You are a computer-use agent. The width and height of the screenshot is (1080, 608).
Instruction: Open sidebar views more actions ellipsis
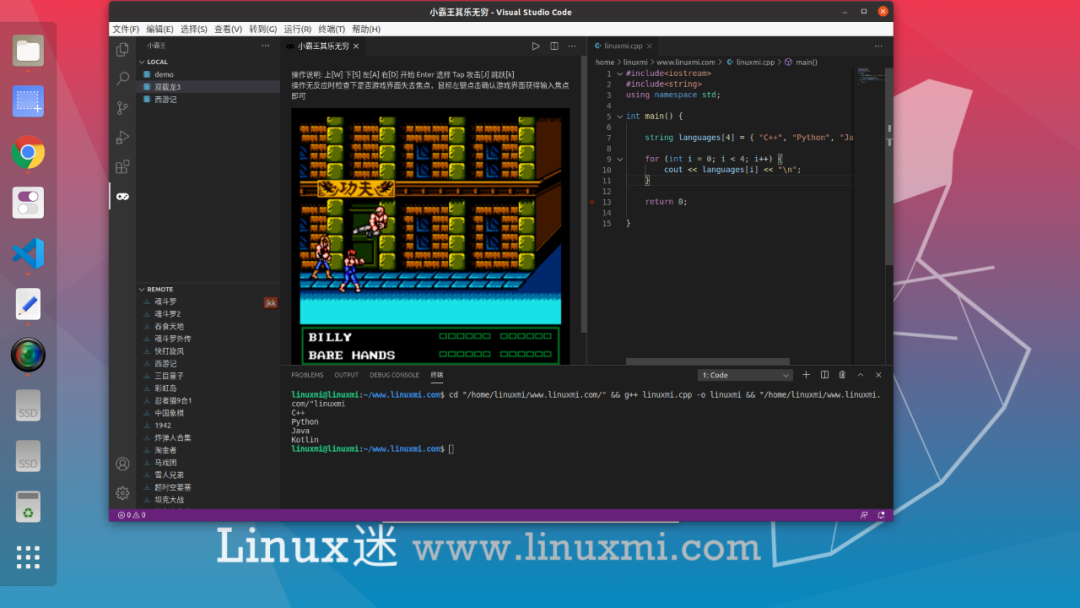(x=265, y=45)
